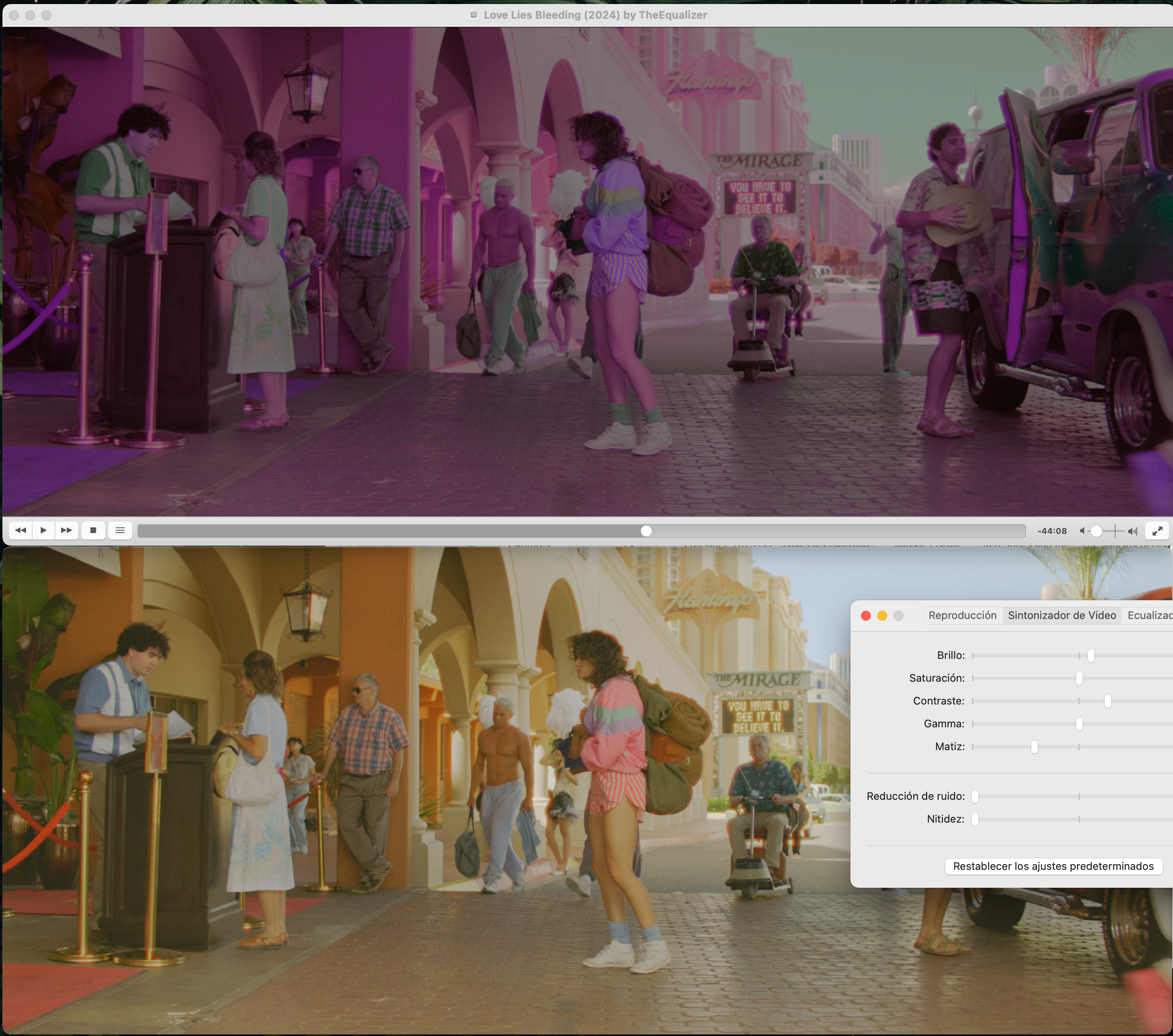Click Restablecer los ajustes predeterminados button
The width and height of the screenshot is (1173, 1036).
[x=1053, y=866]
